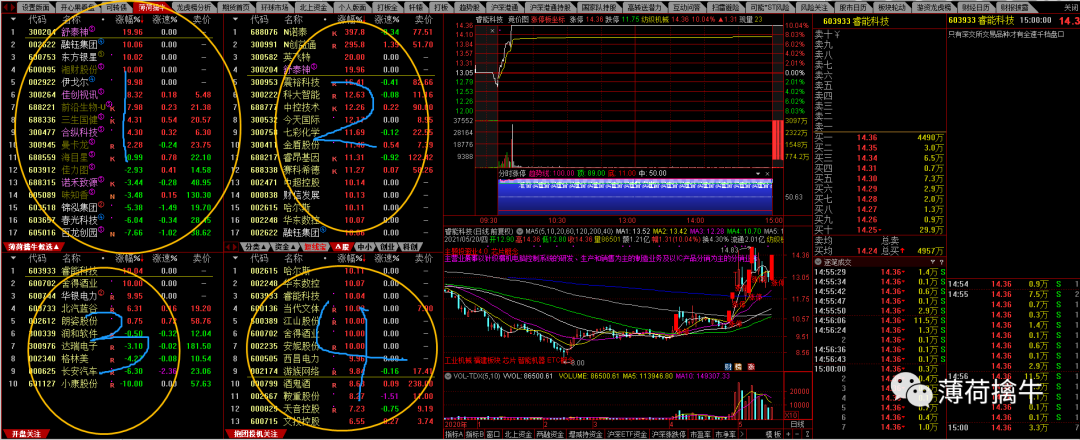Open the 环球市场 tab
The height and width of the screenshot is (440, 1080).
(274, 7)
